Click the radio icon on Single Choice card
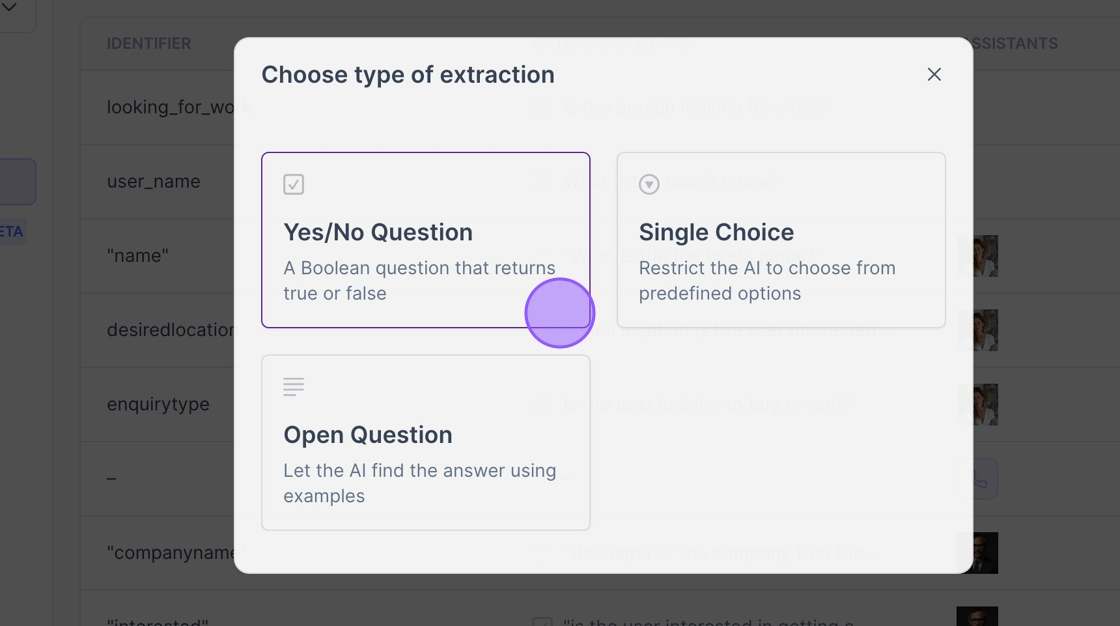The image size is (1120, 626). click(649, 184)
